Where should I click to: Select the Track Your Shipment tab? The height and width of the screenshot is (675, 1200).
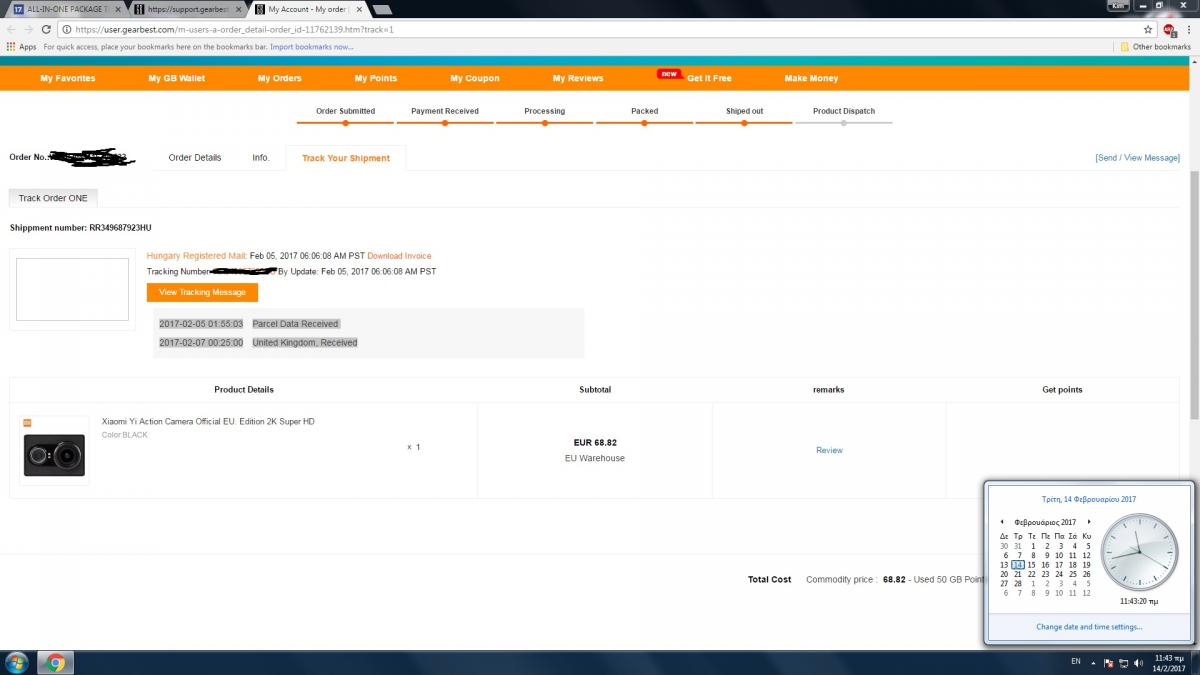tap(346, 158)
